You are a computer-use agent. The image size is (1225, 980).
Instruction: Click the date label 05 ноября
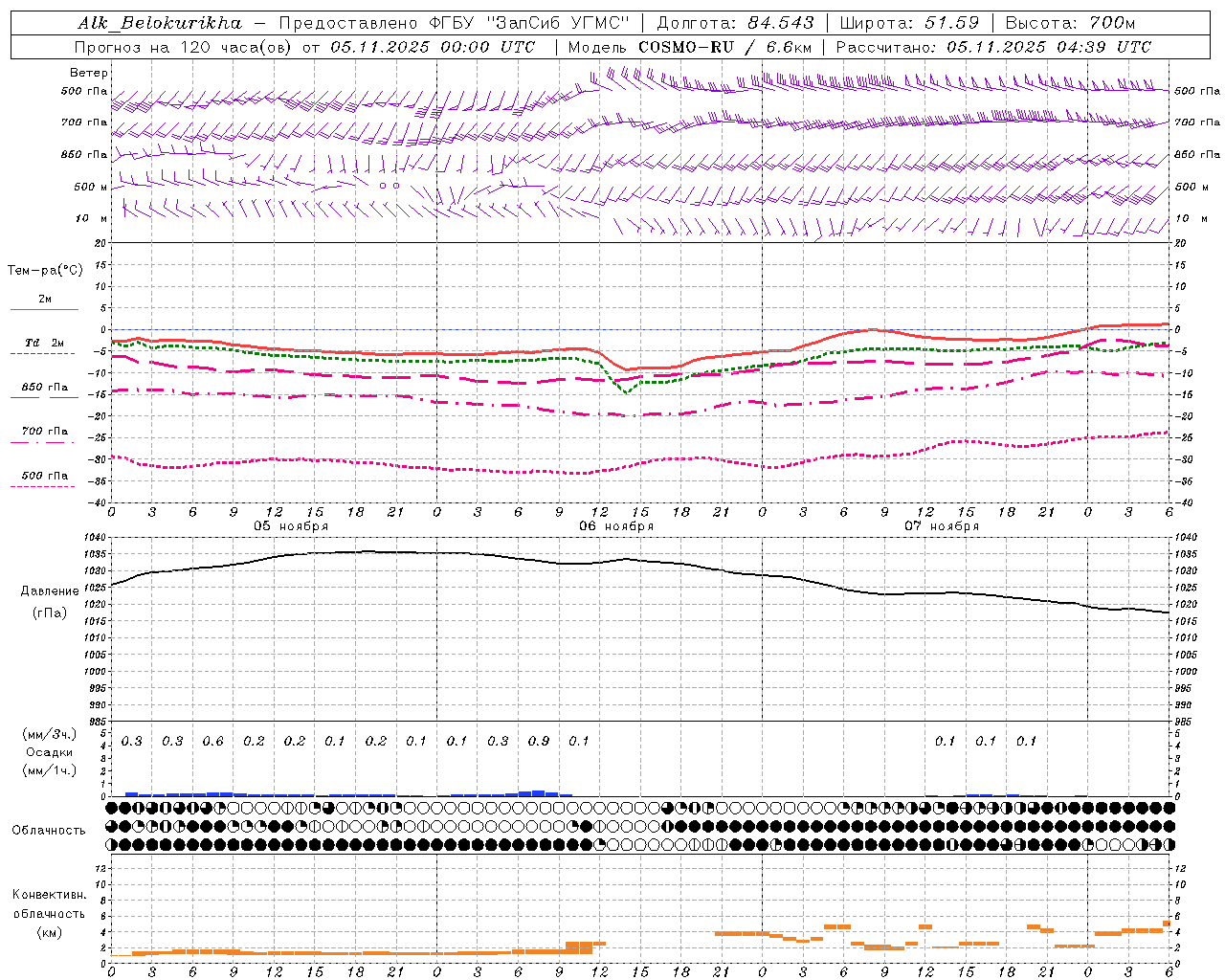(291, 525)
